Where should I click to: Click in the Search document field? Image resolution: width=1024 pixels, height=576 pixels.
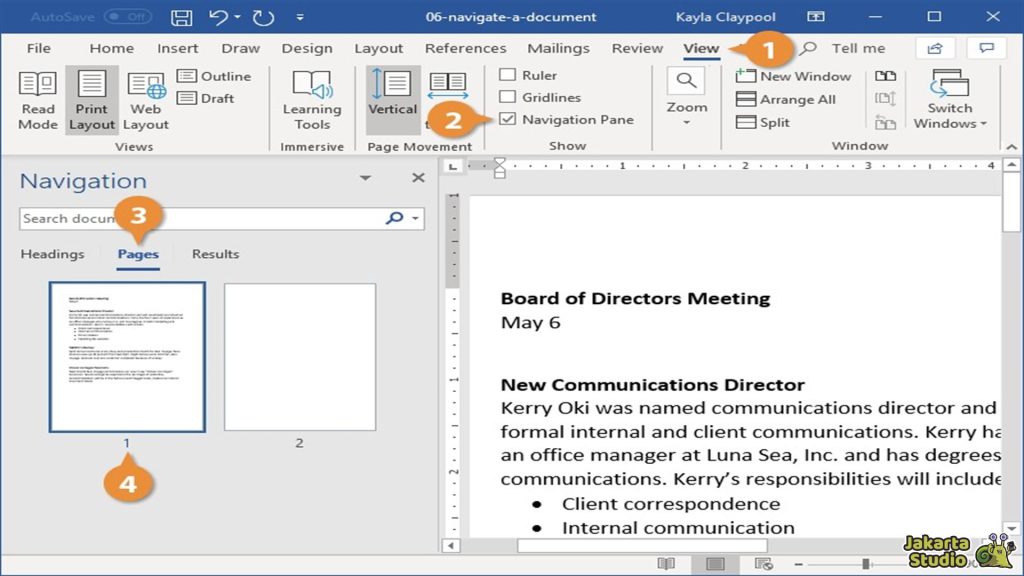[200, 219]
